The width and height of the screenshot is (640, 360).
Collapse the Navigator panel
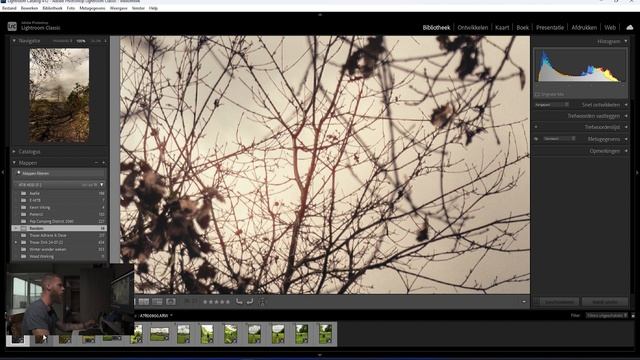click(x=14, y=41)
